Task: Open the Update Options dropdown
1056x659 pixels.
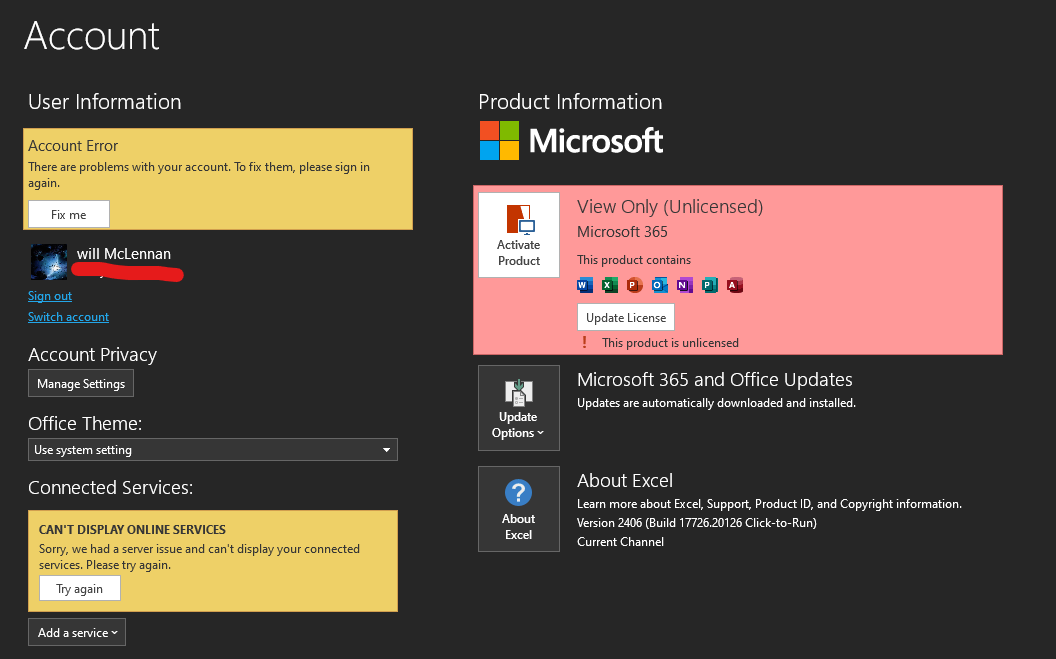Action: (519, 408)
